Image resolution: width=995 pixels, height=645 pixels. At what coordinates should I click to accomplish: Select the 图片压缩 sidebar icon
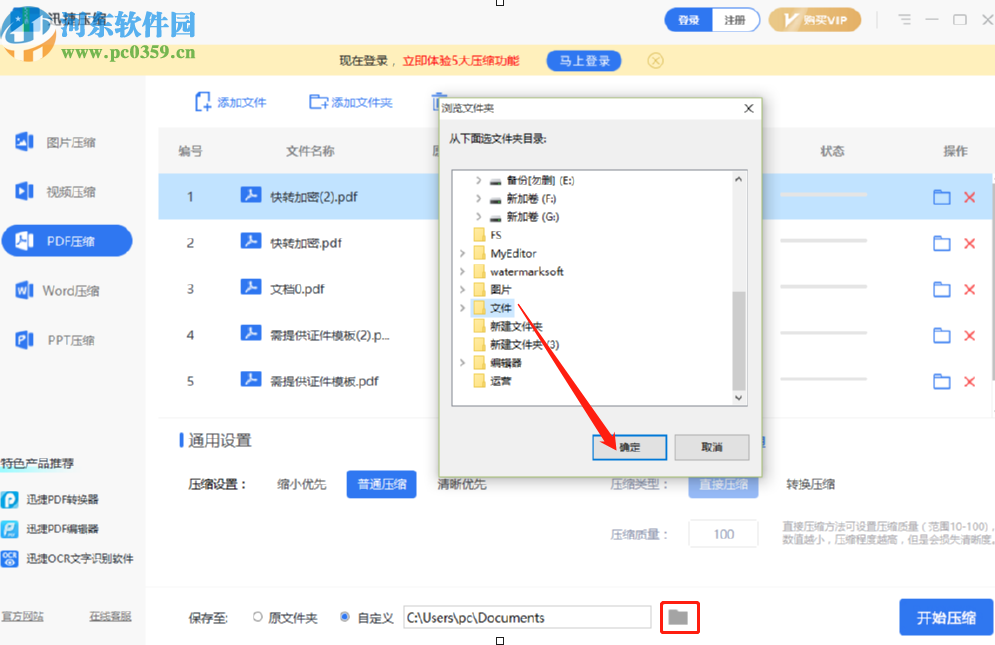coord(67,142)
